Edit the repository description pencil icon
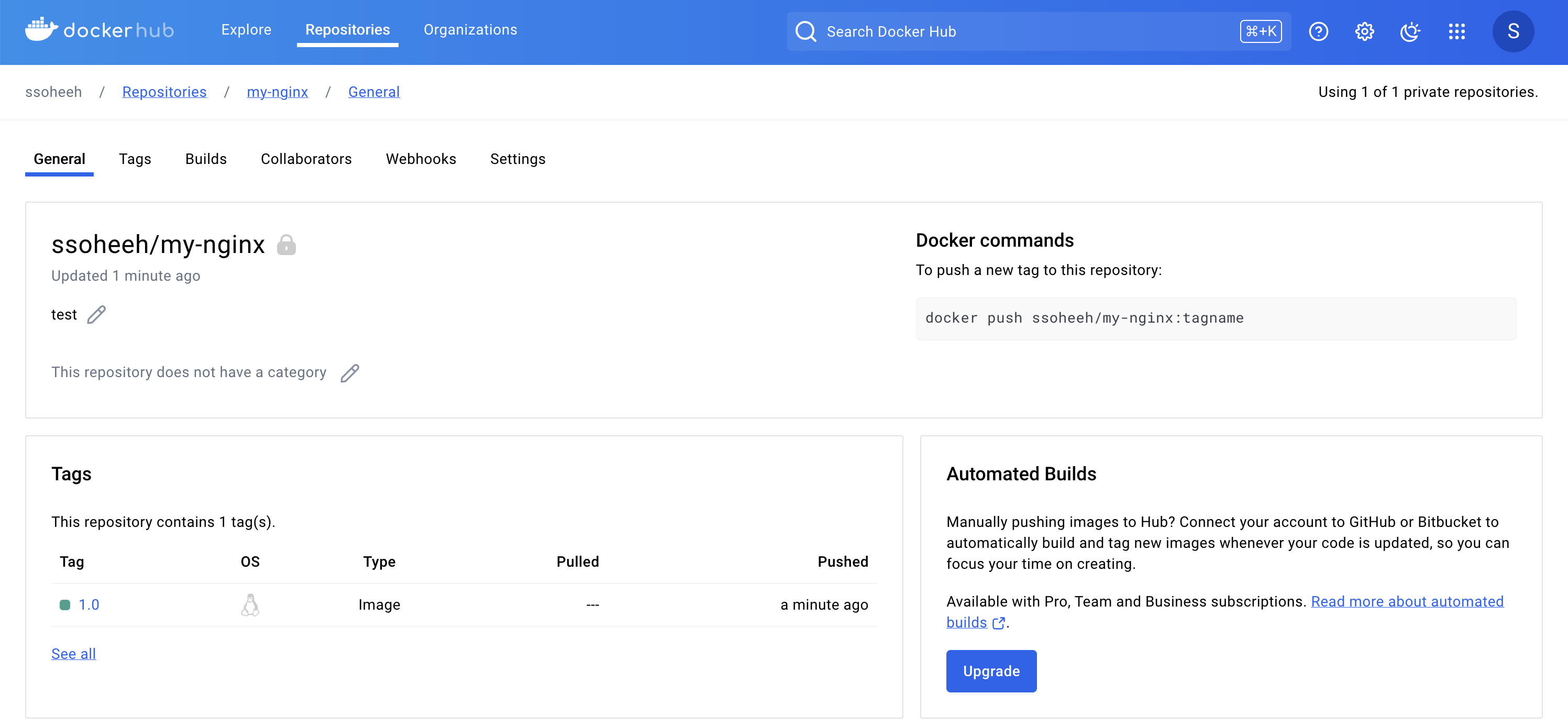The height and width of the screenshot is (727, 1568). (x=96, y=315)
